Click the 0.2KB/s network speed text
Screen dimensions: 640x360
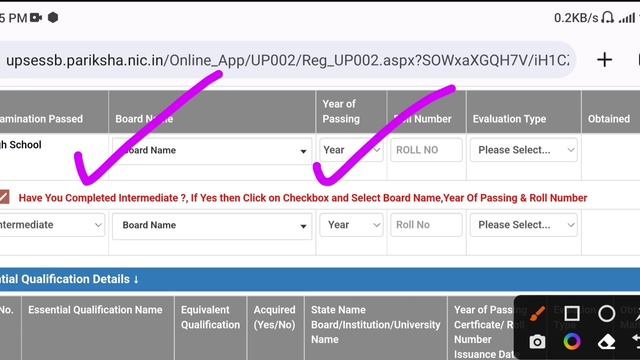pos(576,18)
